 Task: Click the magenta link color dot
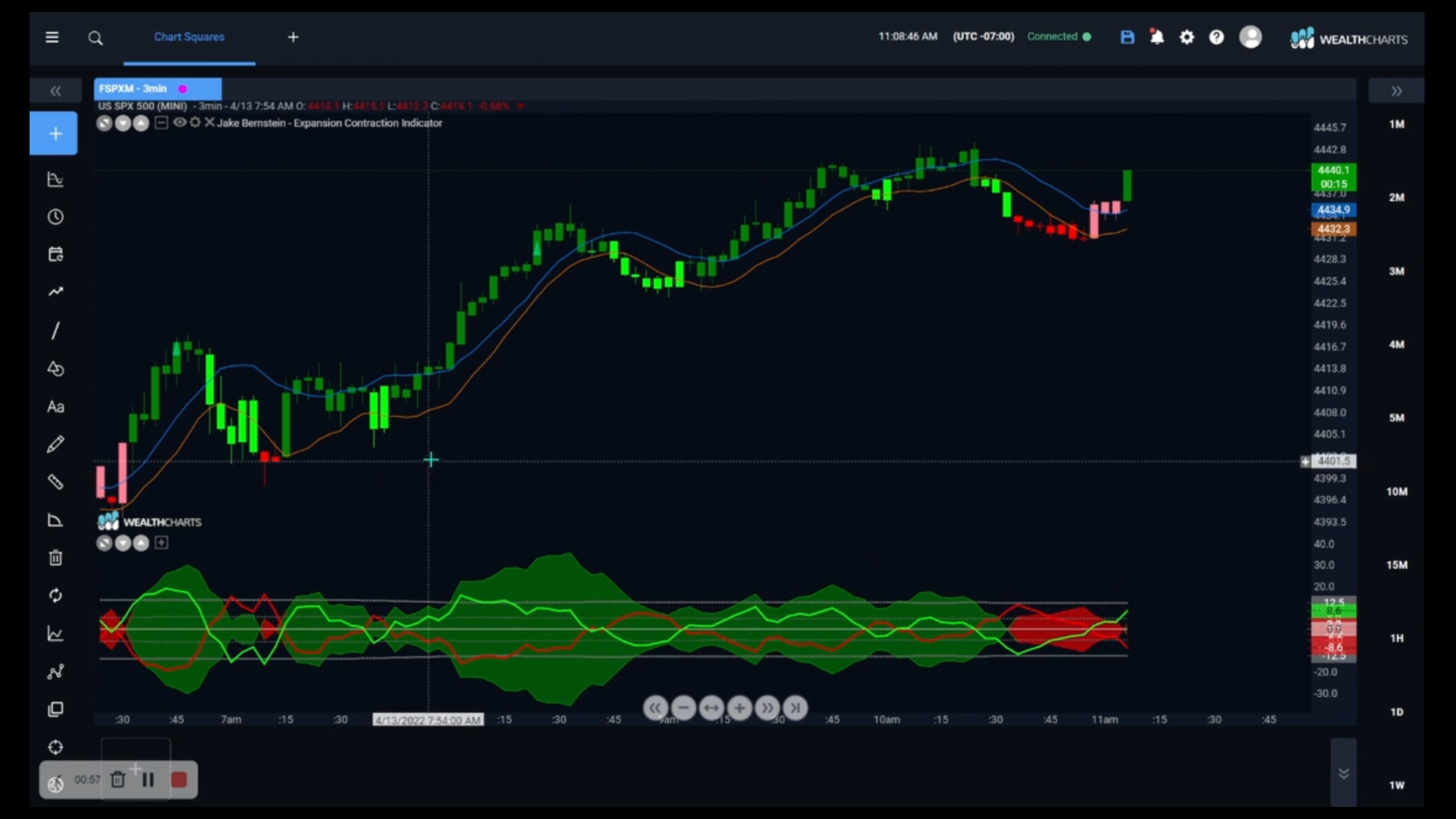click(x=183, y=89)
